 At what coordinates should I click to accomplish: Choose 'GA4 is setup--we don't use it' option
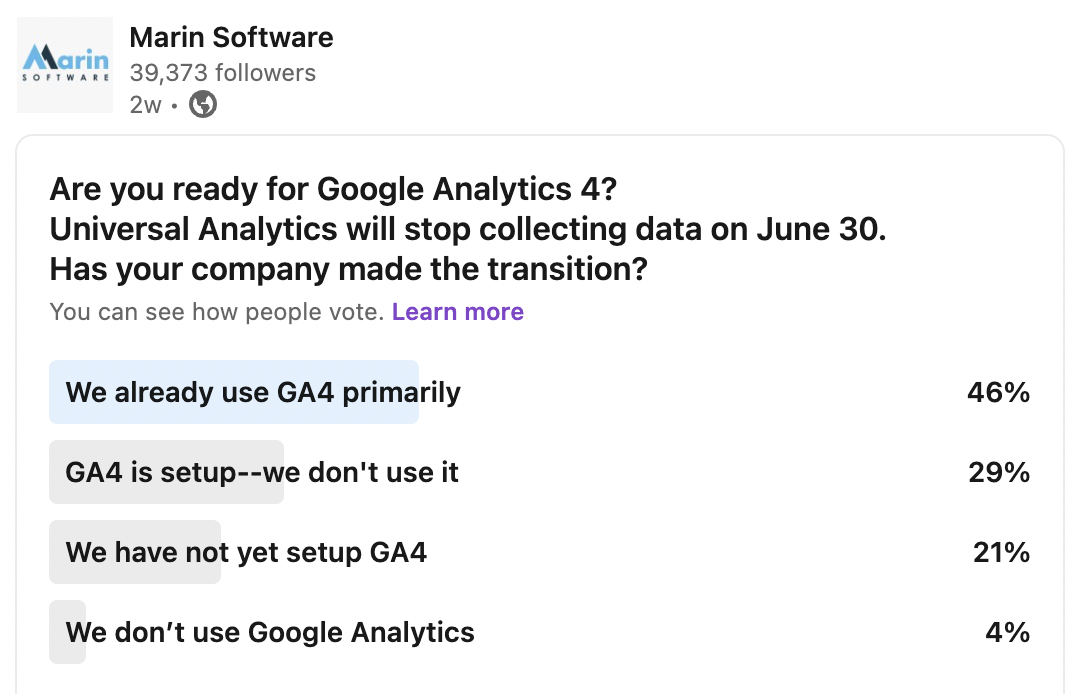tap(262, 472)
